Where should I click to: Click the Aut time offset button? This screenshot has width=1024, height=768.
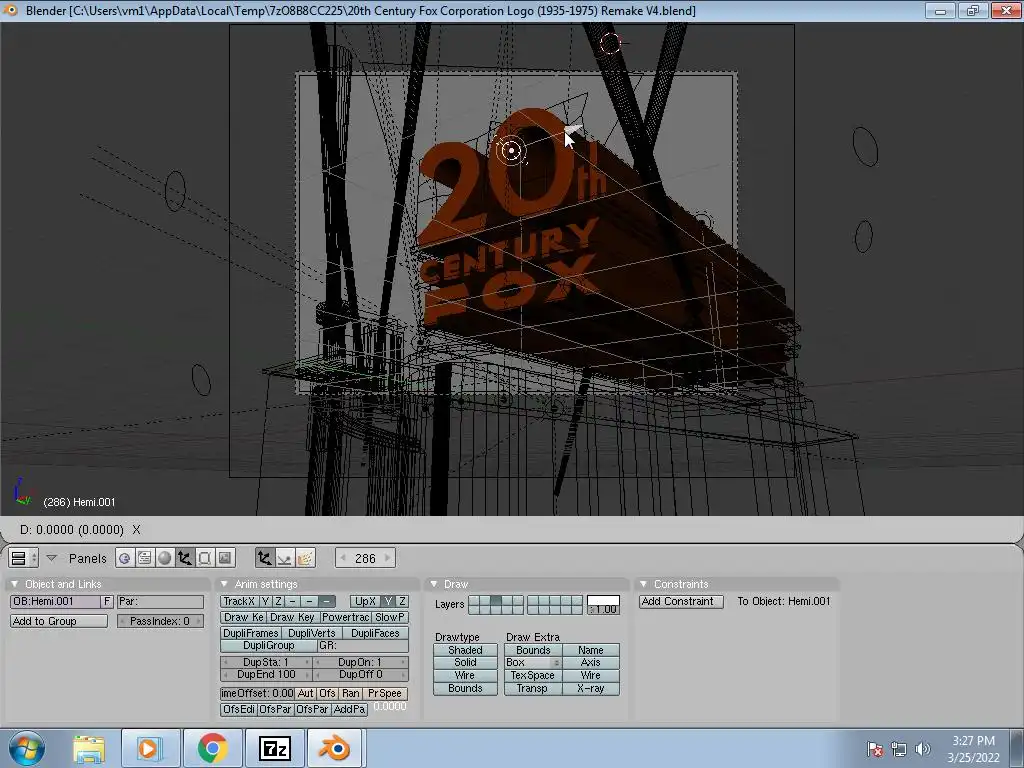[x=306, y=694]
